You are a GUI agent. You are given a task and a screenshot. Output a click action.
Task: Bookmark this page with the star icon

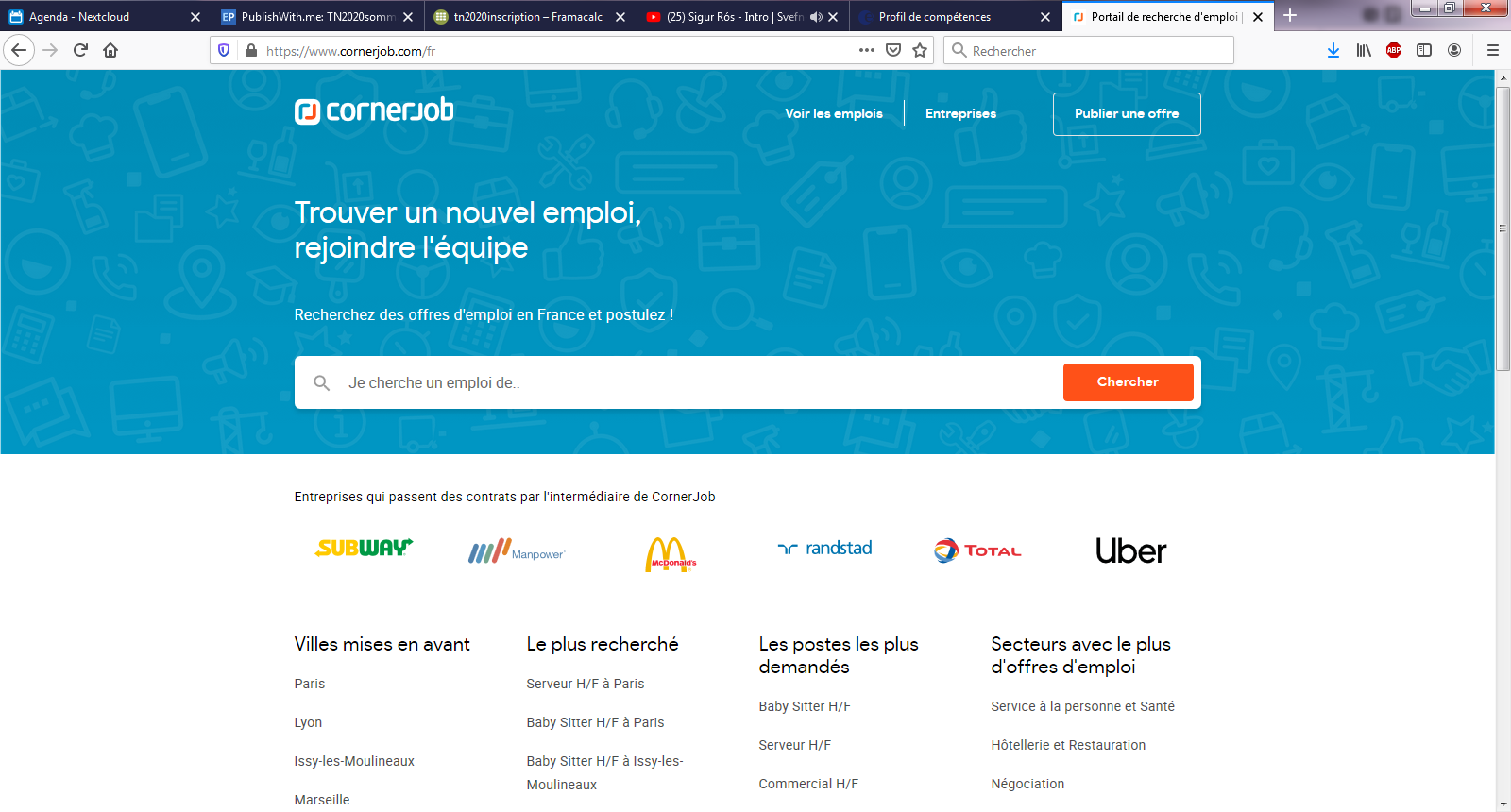[x=920, y=50]
